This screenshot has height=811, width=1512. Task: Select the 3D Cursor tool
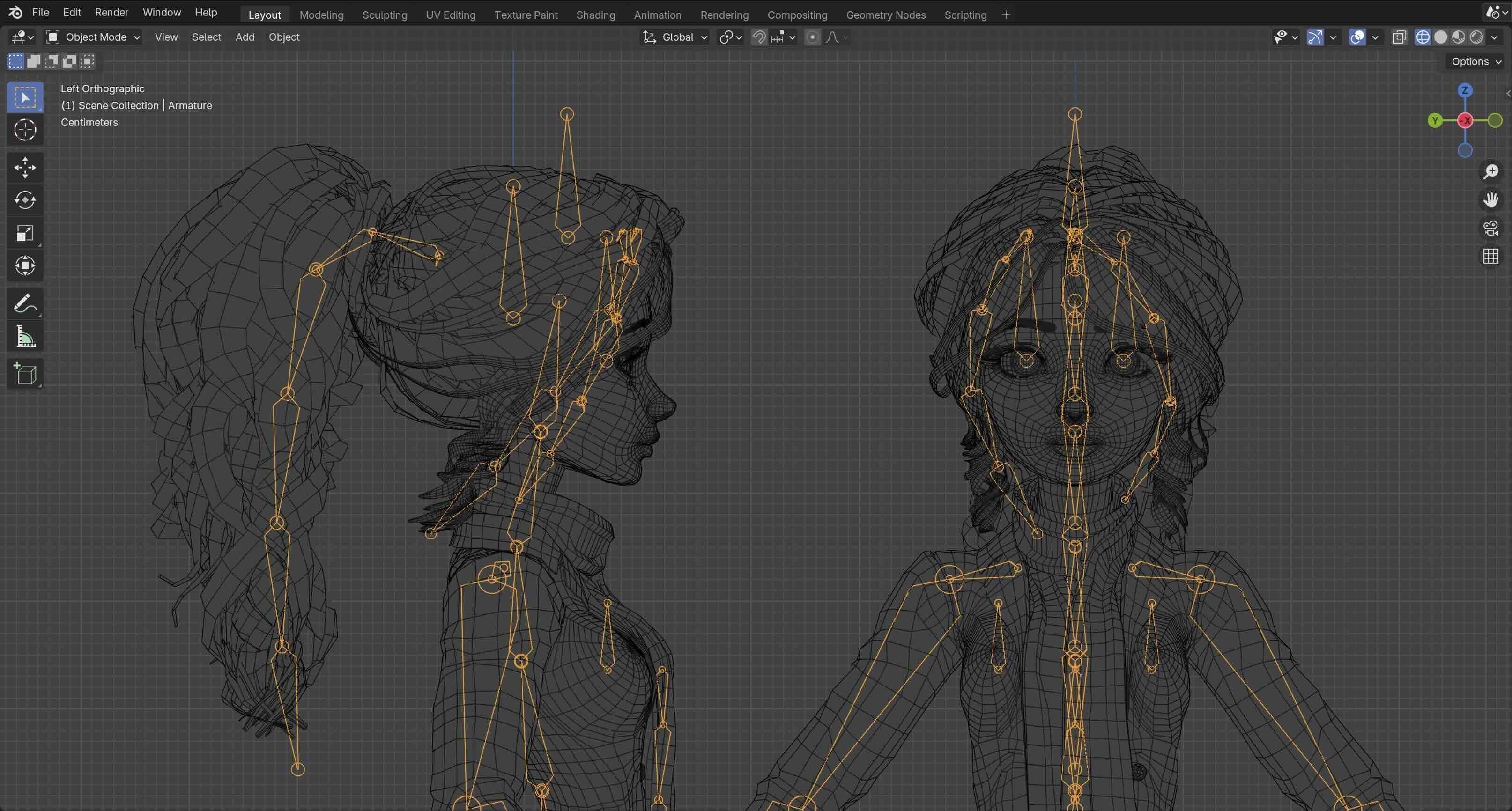(25, 130)
